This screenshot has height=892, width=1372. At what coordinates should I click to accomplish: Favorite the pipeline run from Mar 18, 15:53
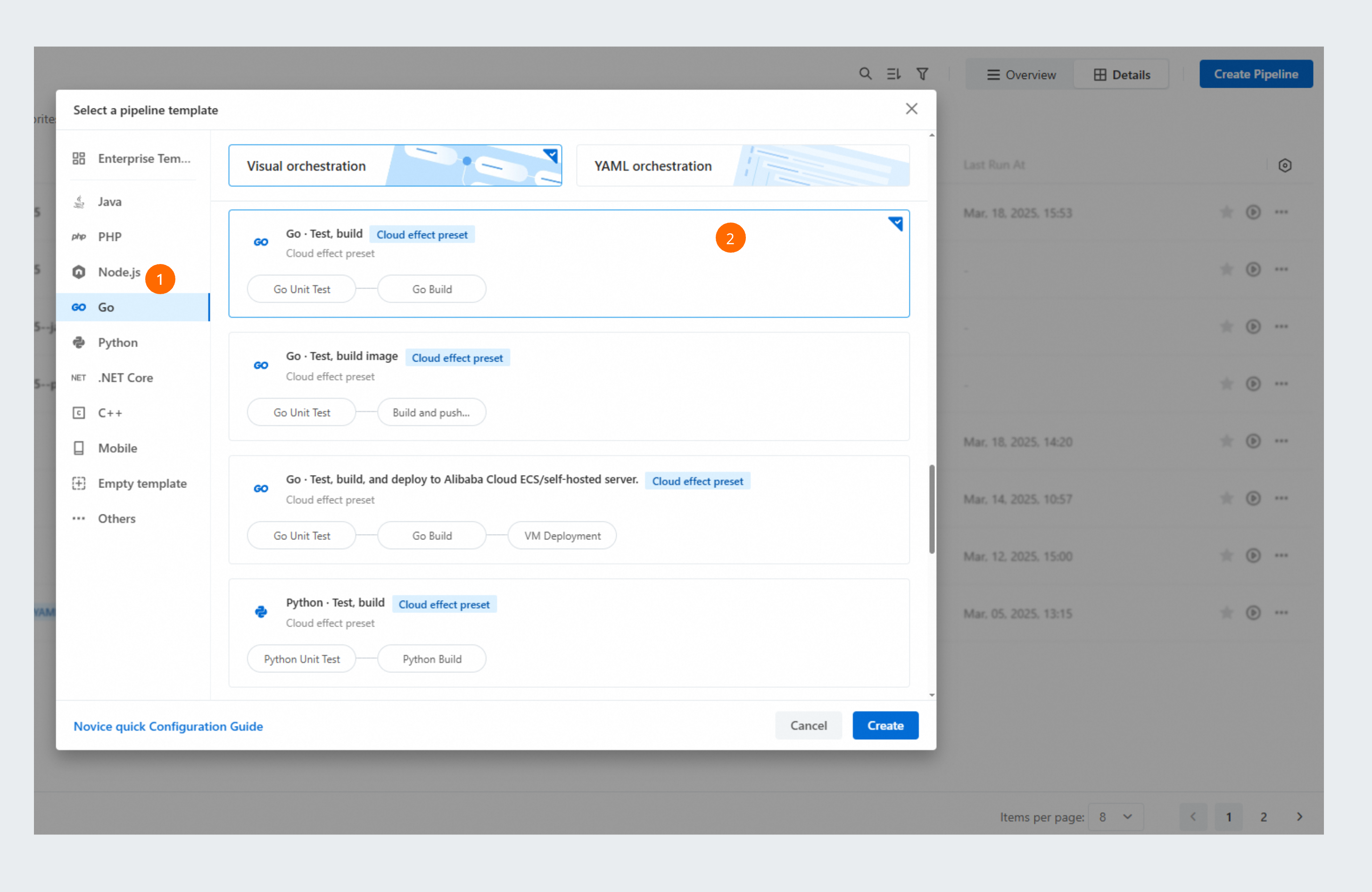[1227, 212]
